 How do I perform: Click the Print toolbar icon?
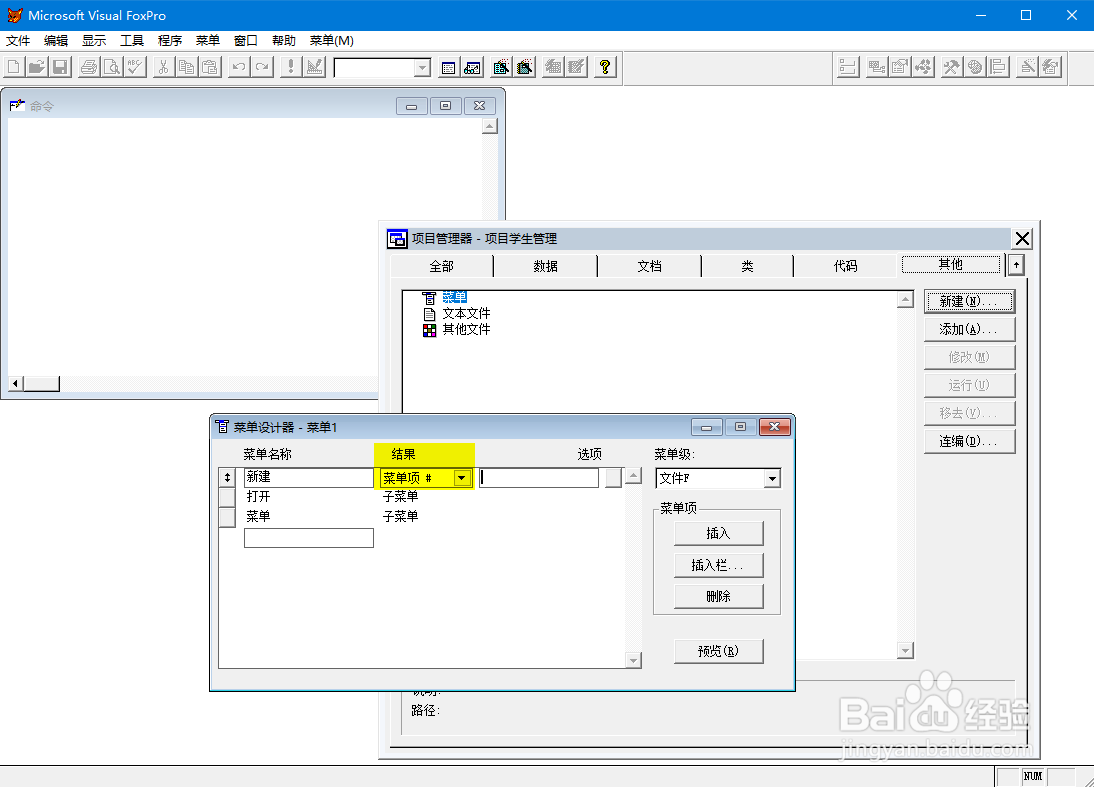click(x=89, y=67)
